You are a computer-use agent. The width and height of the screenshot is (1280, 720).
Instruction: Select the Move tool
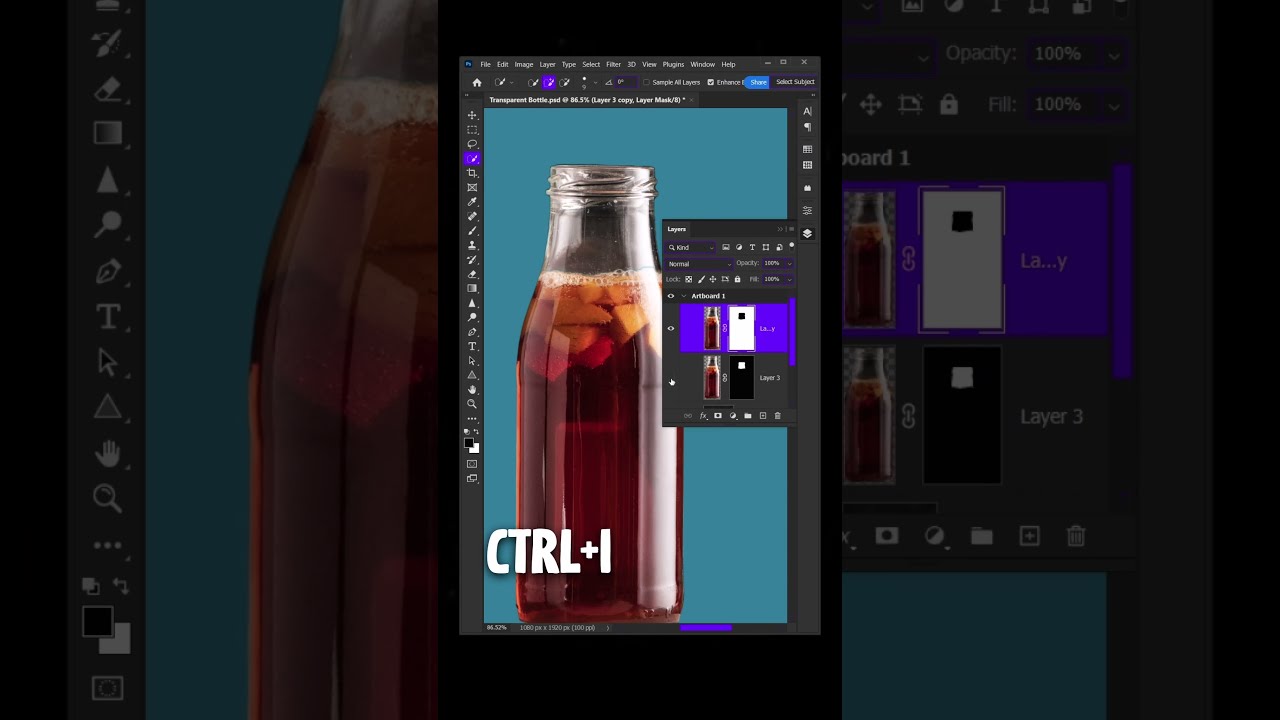tap(472, 115)
